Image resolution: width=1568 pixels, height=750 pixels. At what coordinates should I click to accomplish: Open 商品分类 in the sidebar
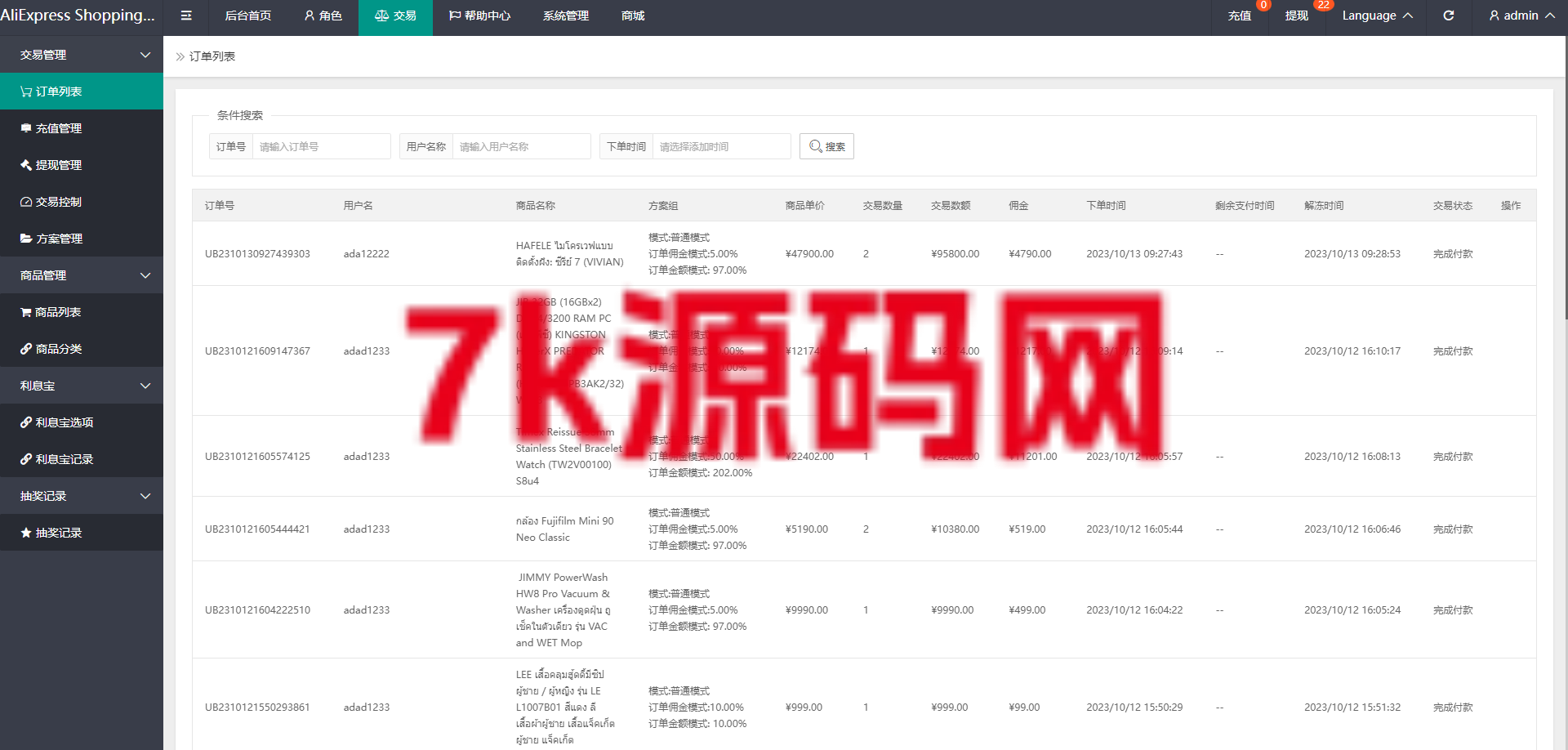82,349
